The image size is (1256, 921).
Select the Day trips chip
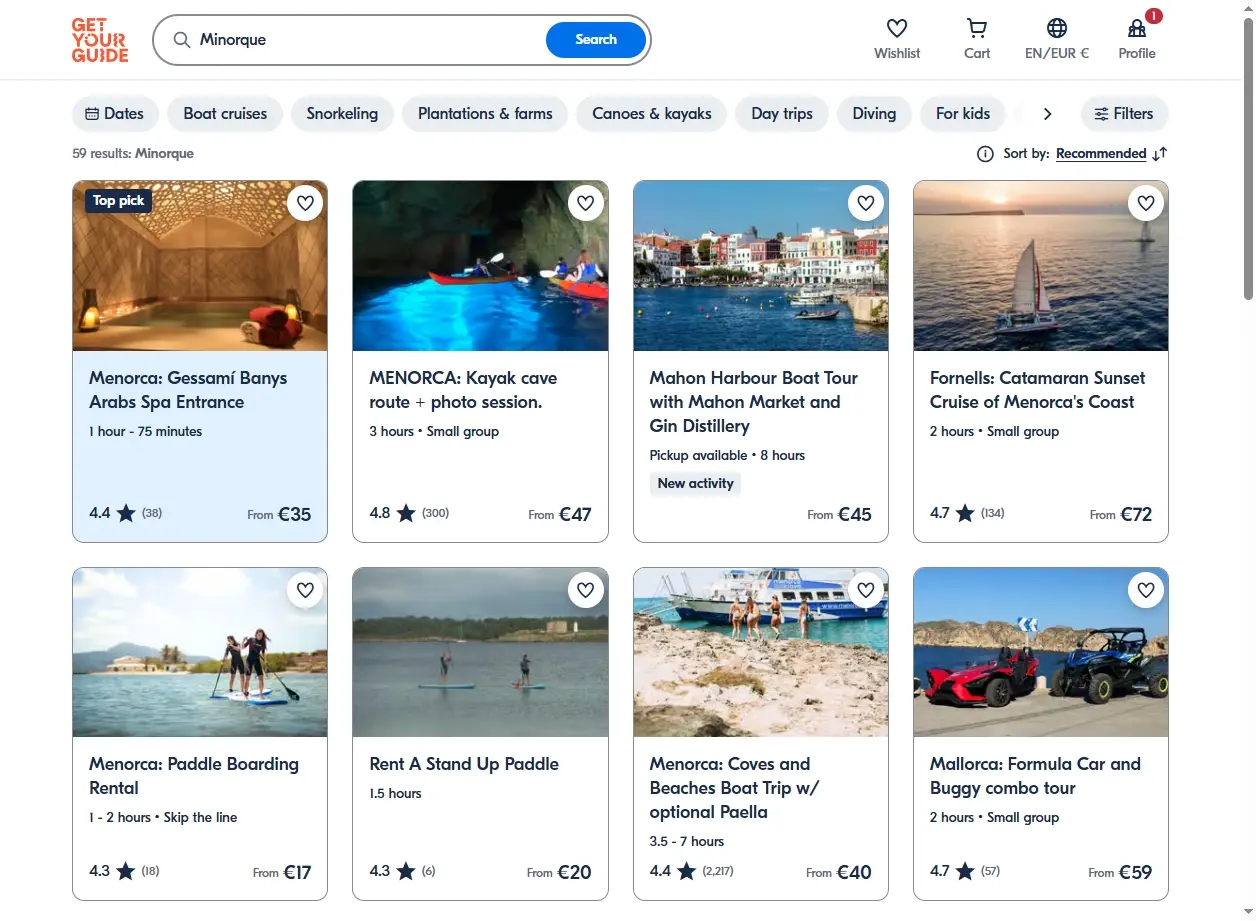pos(782,114)
